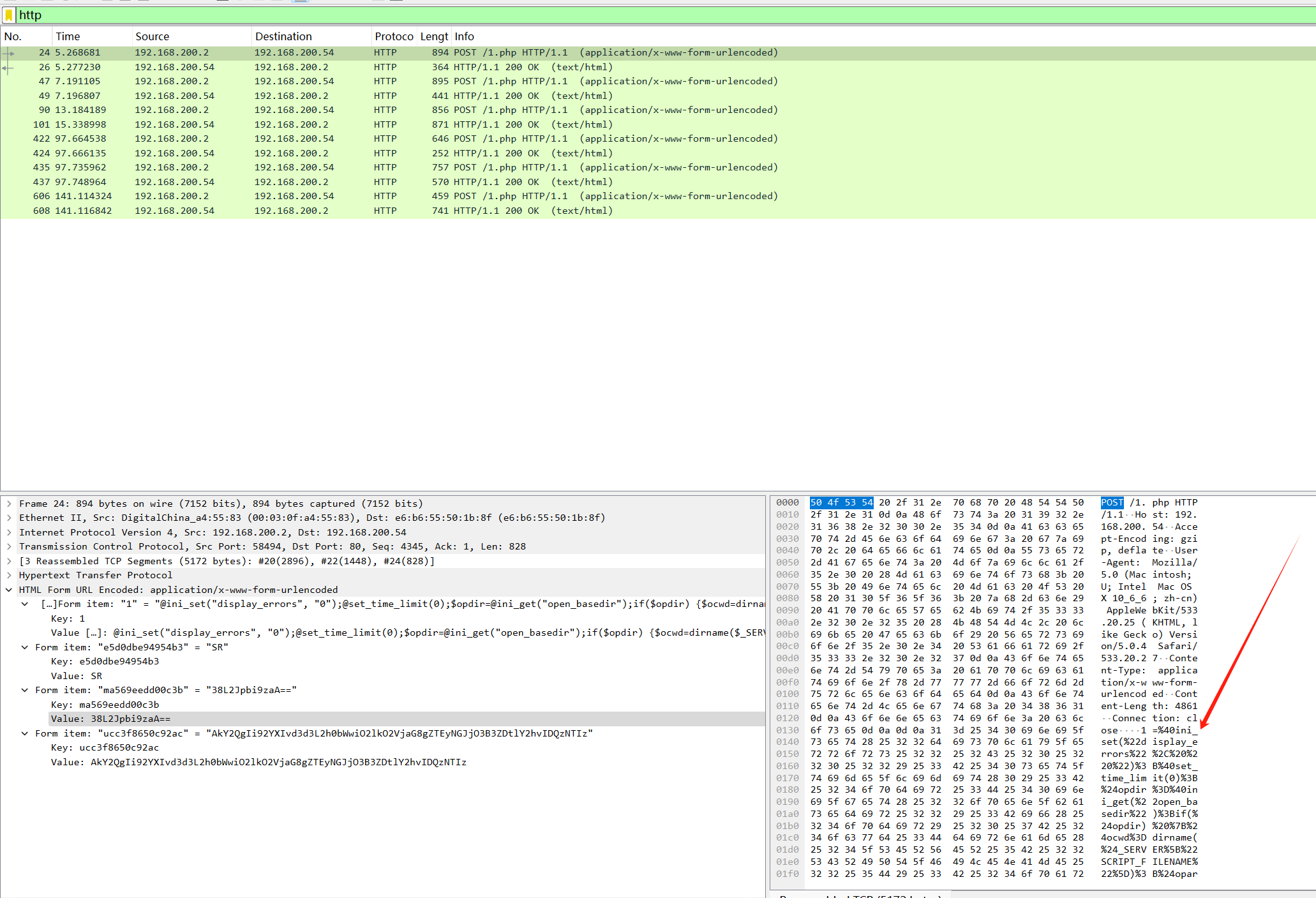Screen dimensions: 1316x898
Task: Select the Key: ma569eedd00c3b tree line
Action: 105,705
